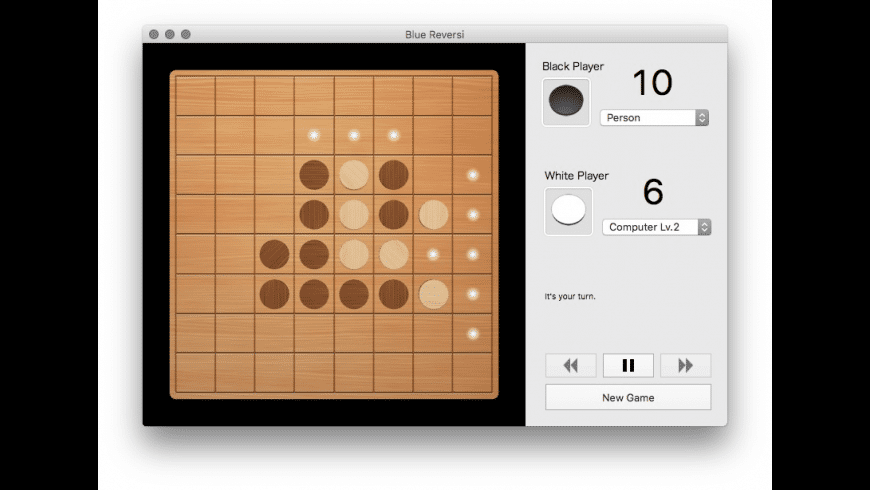
Task: Click the black disc in row 6, column 5
Action: coord(354,294)
